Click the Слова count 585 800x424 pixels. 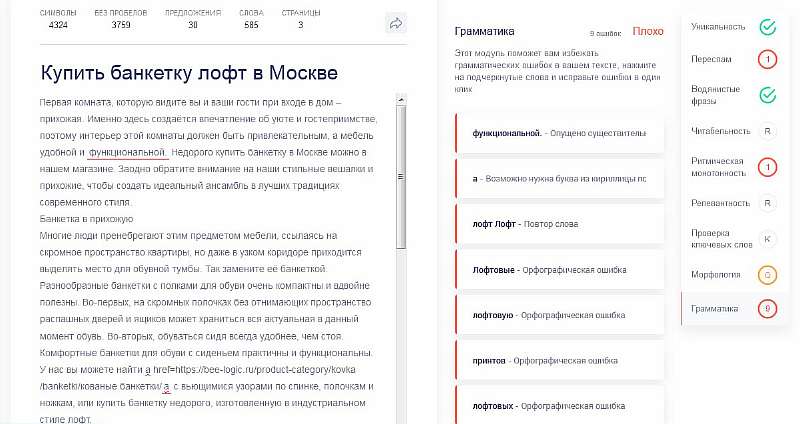pyautogui.click(x=251, y=25)
